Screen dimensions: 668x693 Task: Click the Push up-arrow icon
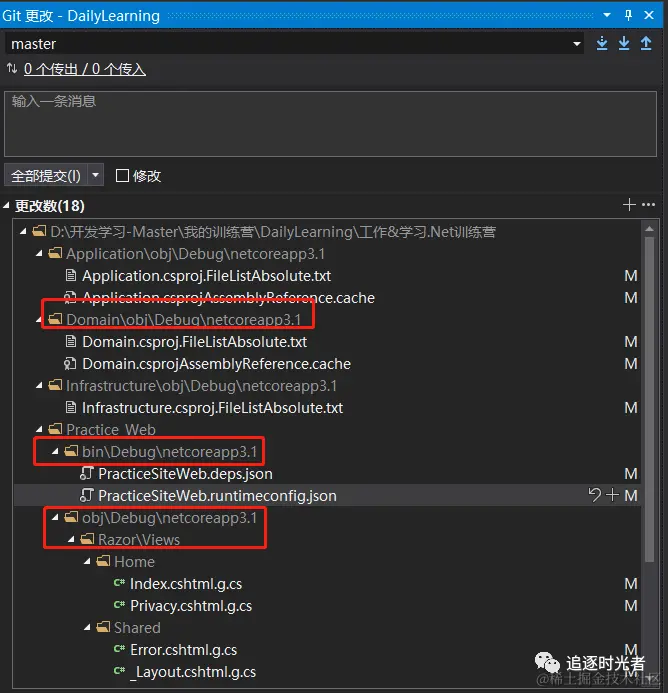click(646, 43)
